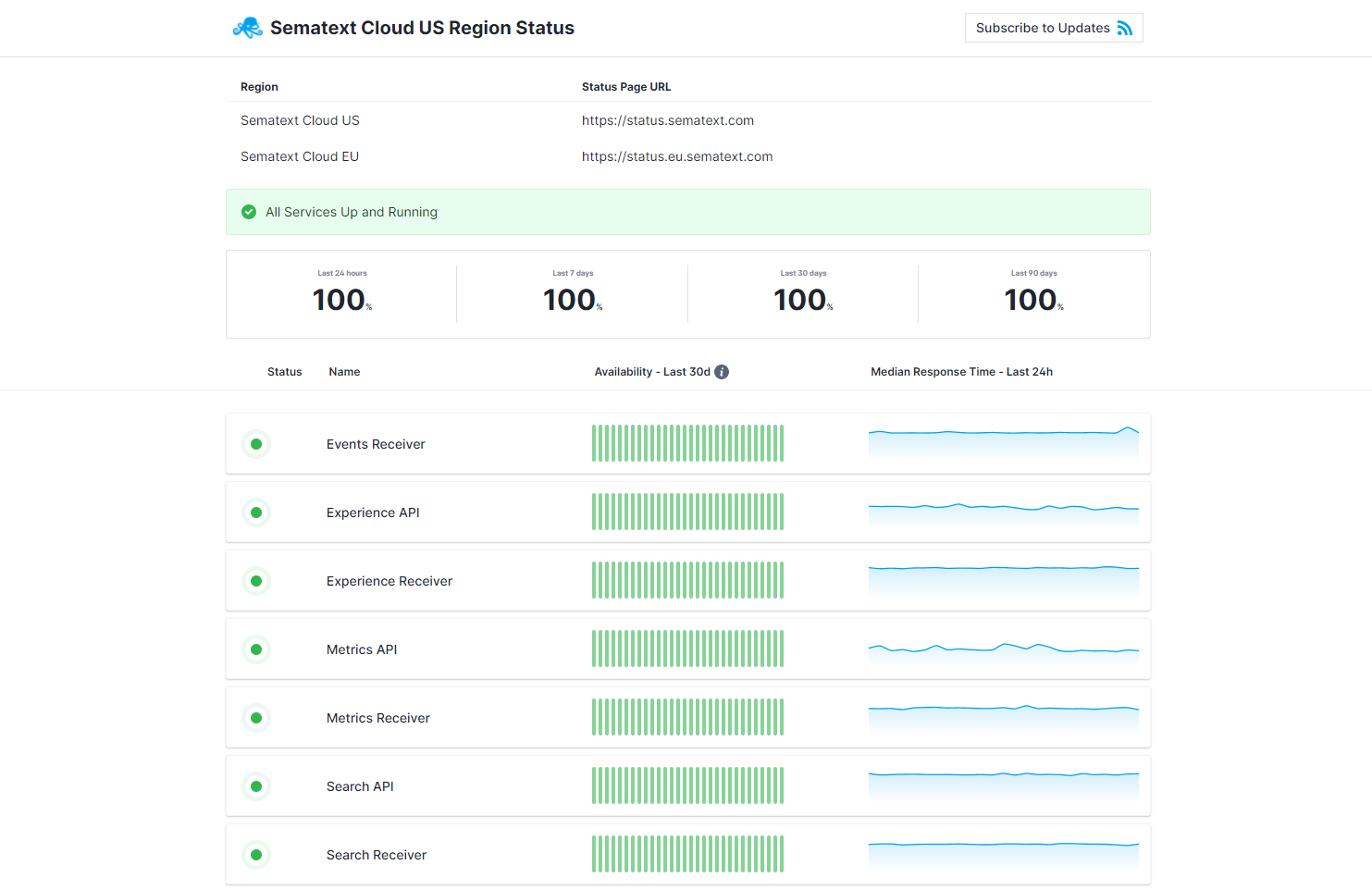Image resolution: width=1372 pixels, height=890 pixels.
Task: Select the Sematext Cloud US region cell
Action: [300, 120]
